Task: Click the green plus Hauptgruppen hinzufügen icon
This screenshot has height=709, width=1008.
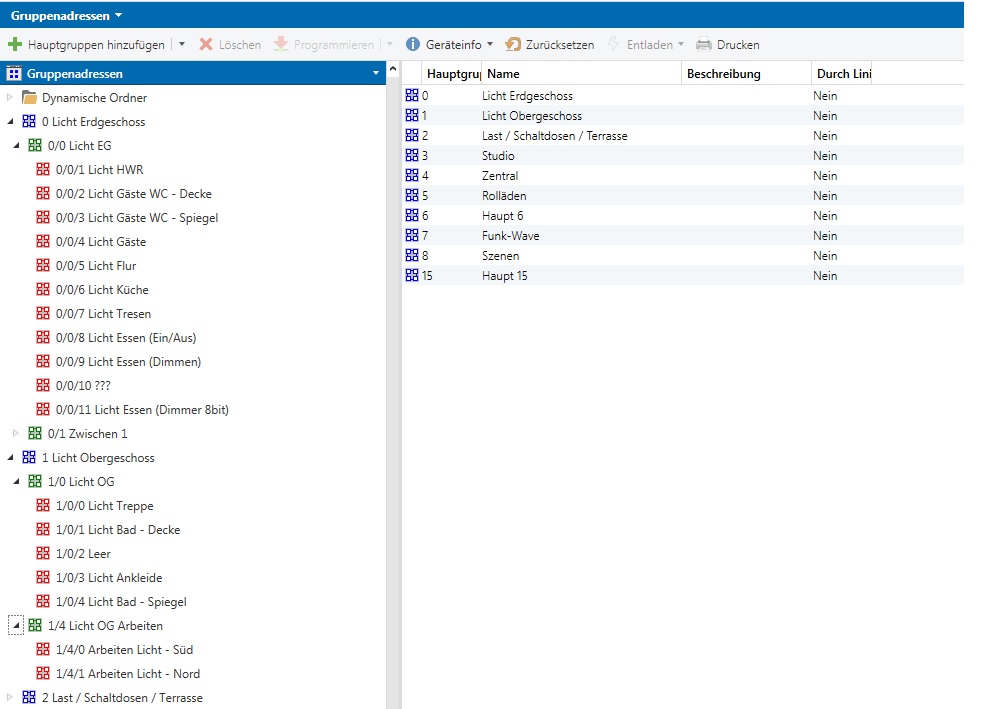Action: coord(15,45)
